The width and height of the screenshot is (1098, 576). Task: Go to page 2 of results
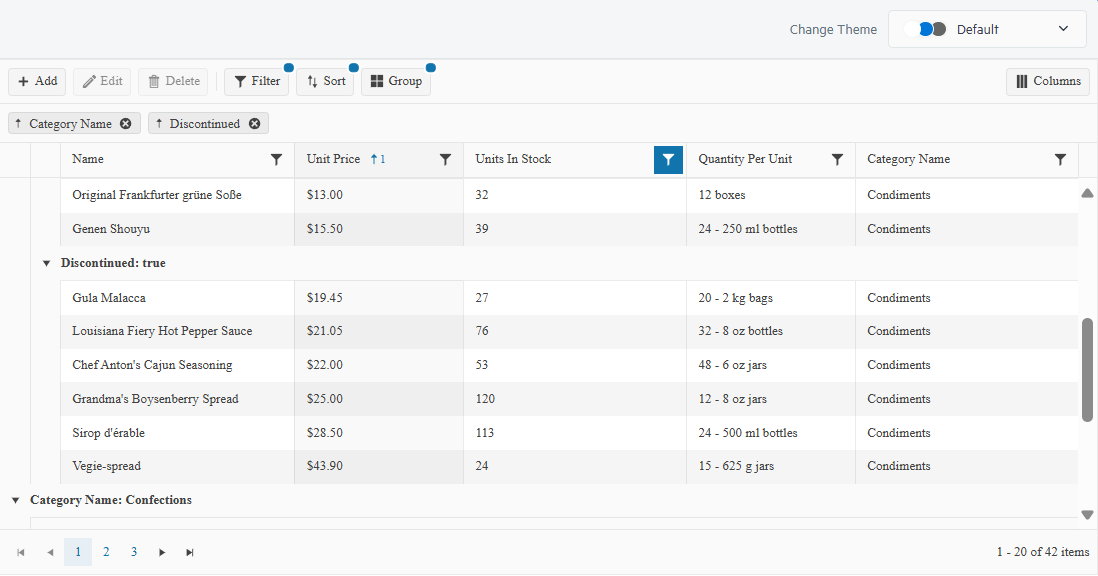click(x=106, y=551)
